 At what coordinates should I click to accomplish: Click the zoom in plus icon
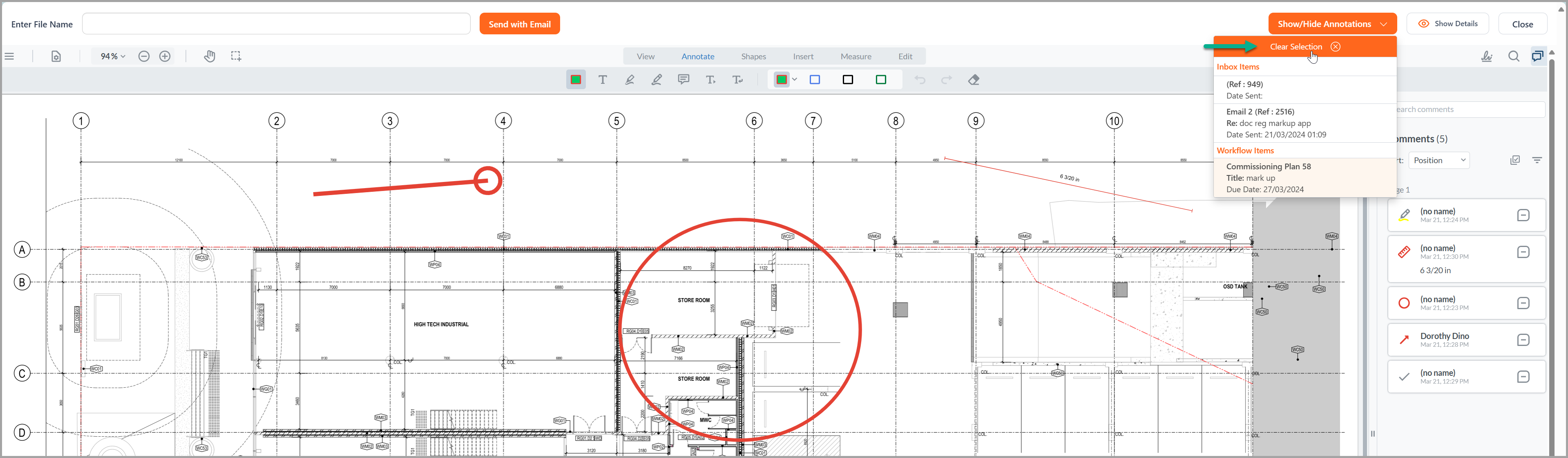165,56
